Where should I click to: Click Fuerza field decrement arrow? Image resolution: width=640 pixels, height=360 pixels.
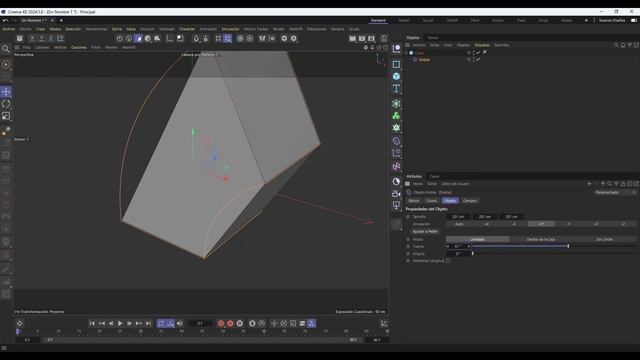point(448,247)
